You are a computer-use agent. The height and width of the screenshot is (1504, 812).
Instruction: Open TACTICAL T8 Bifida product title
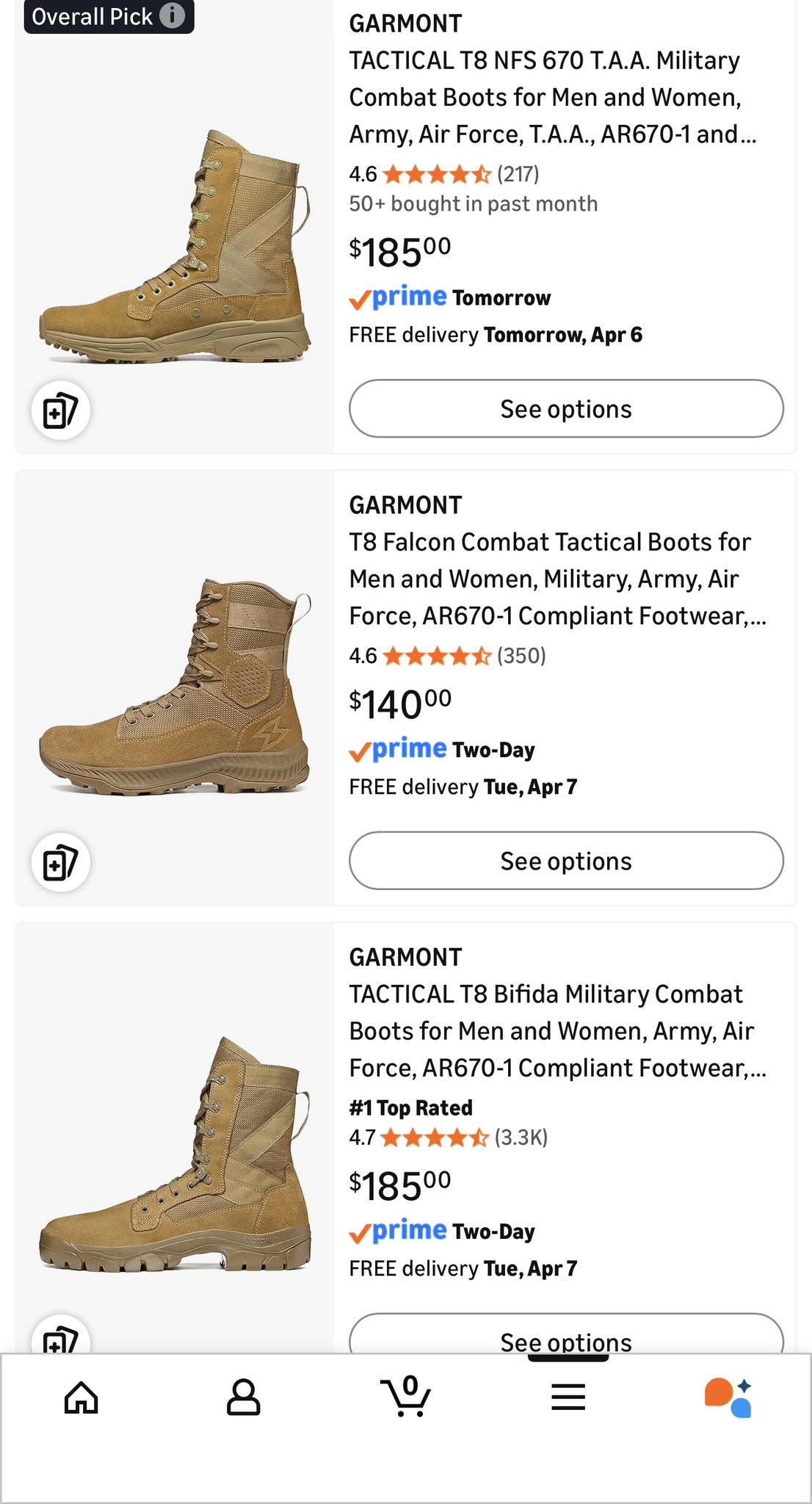tap(558, 1031)
